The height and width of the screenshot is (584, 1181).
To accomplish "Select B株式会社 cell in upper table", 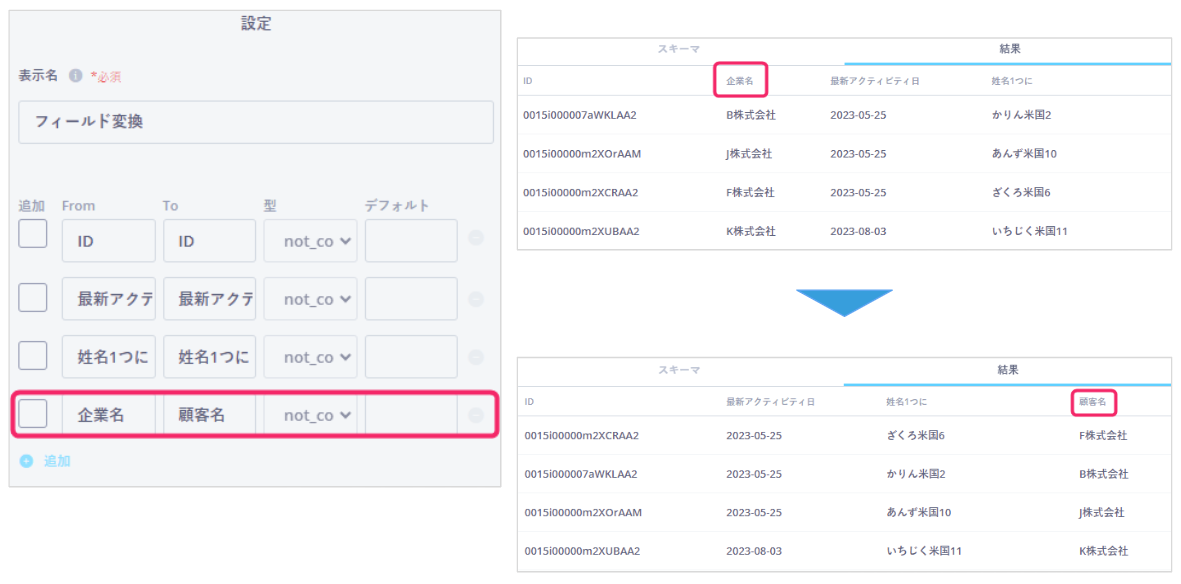I will tap(750, 115).
